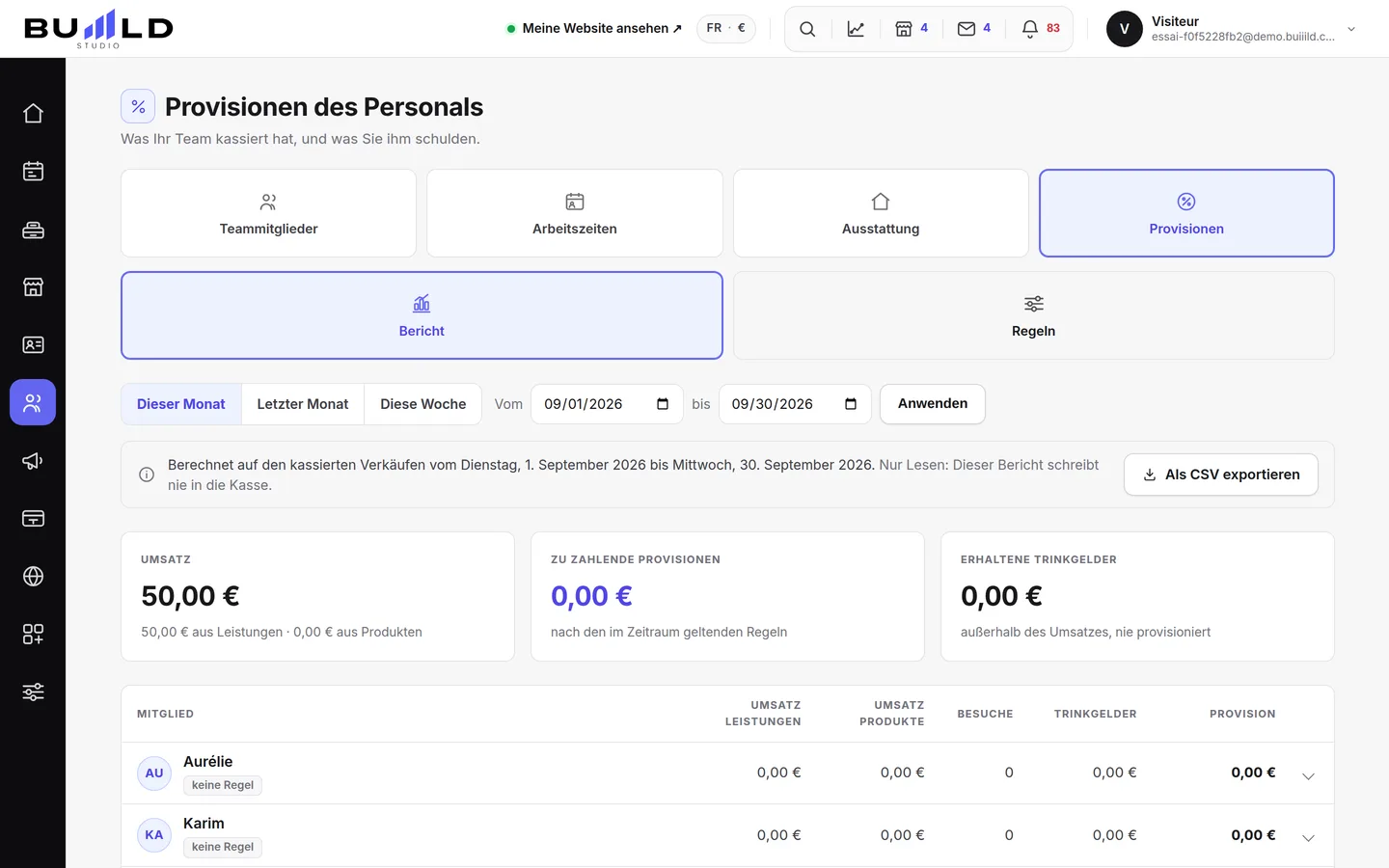Click the Zu zahlende Provisionen card
This screenshot has width=1389, height=868.
point(727,596)
